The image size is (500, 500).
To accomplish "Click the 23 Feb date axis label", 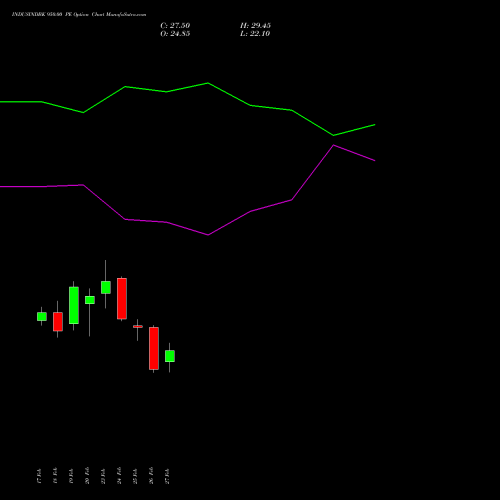I will (103, 476).
